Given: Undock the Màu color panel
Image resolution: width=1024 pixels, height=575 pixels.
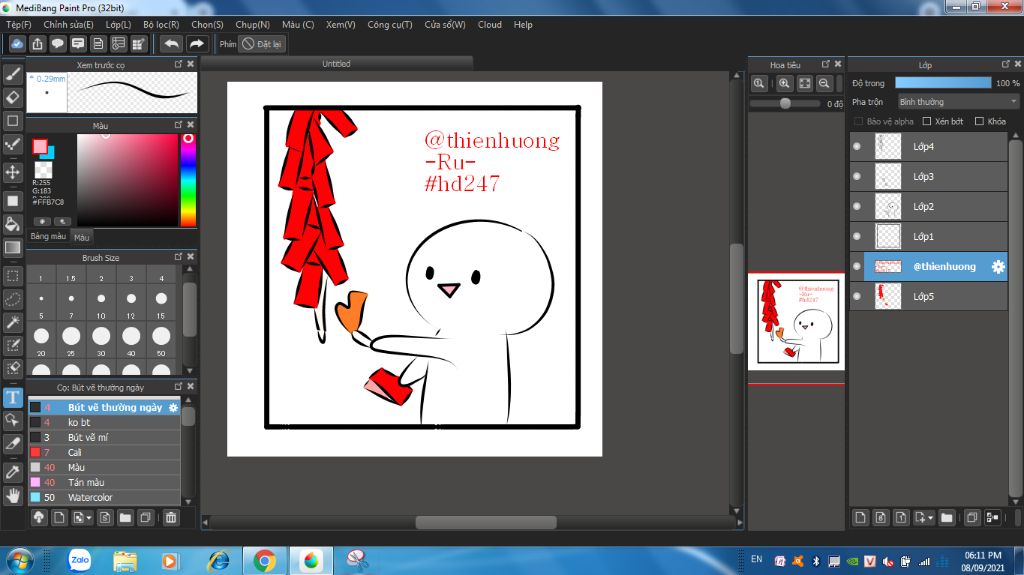Looking at the screenshot, I should [x=178, y=124].
